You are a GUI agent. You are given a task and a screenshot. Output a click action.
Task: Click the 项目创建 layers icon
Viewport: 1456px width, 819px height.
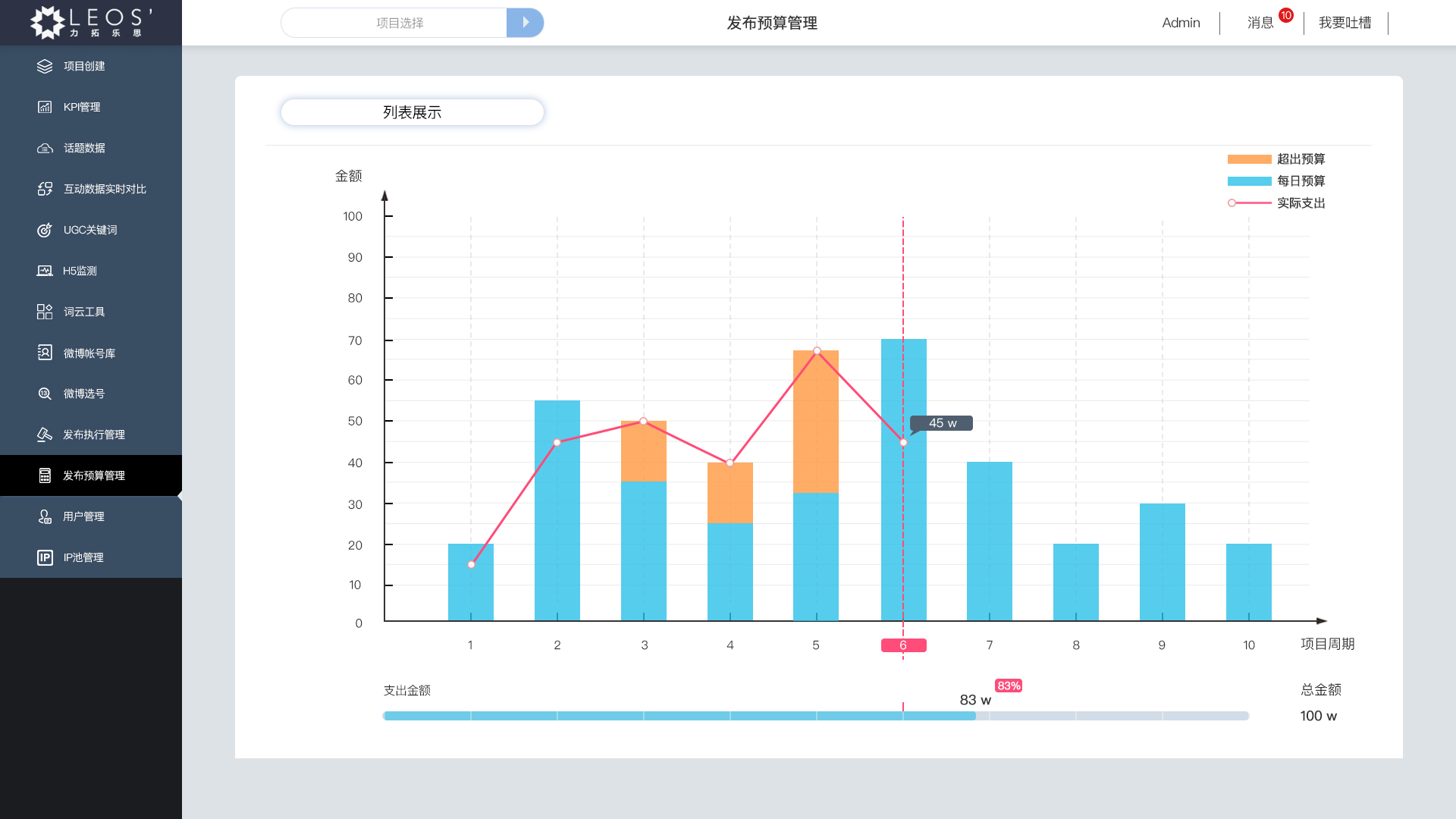click(x=45, y=66)
